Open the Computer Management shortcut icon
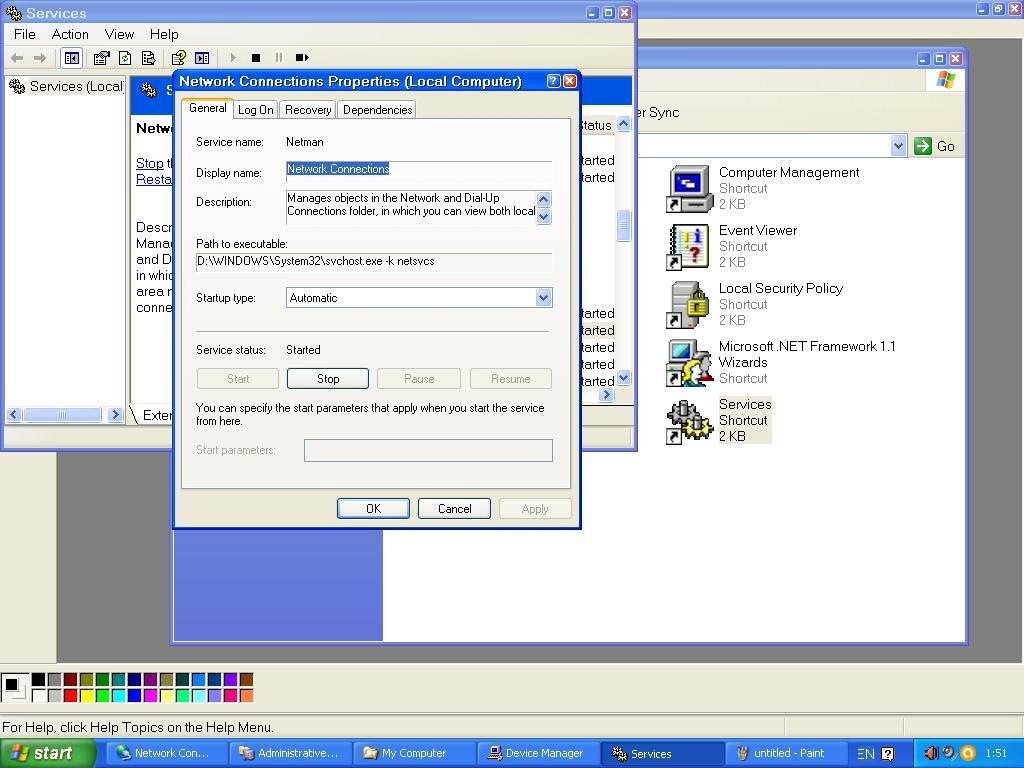 (688, 189)
